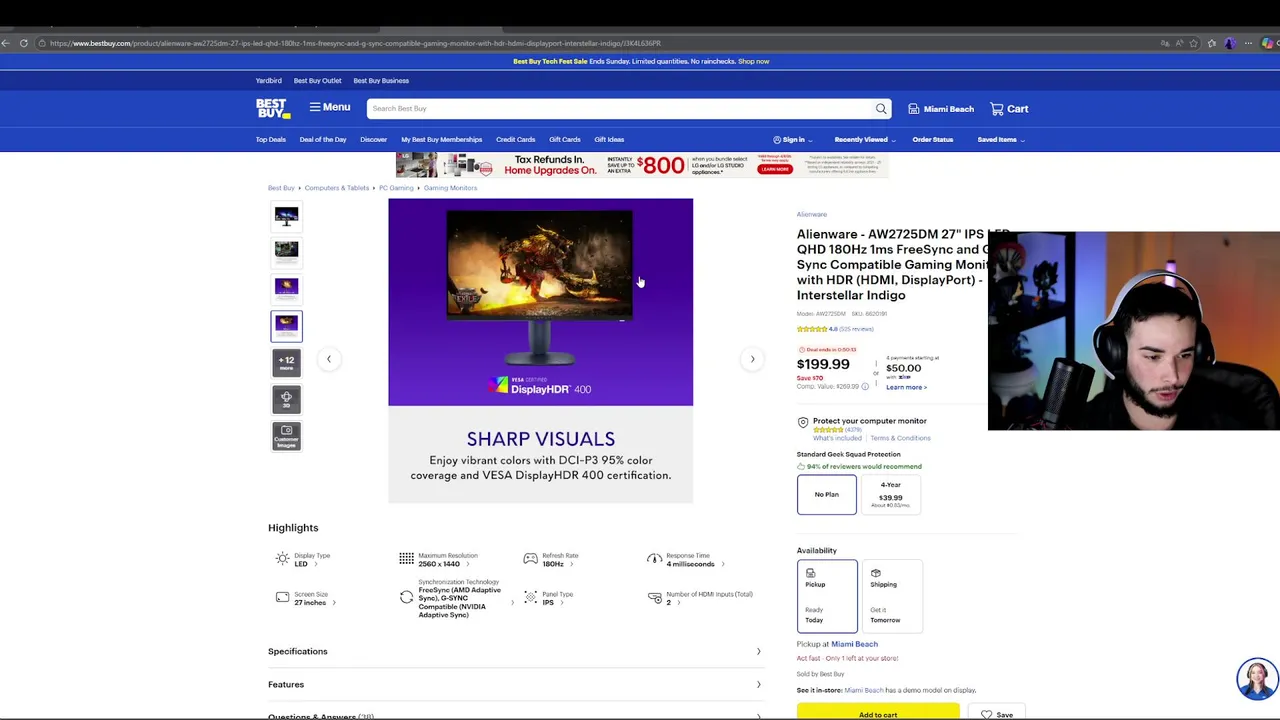This screenshot has height=720, width=1280.
Task: Expand Screen Size 27 inches highlight
Action: [305, 599]
